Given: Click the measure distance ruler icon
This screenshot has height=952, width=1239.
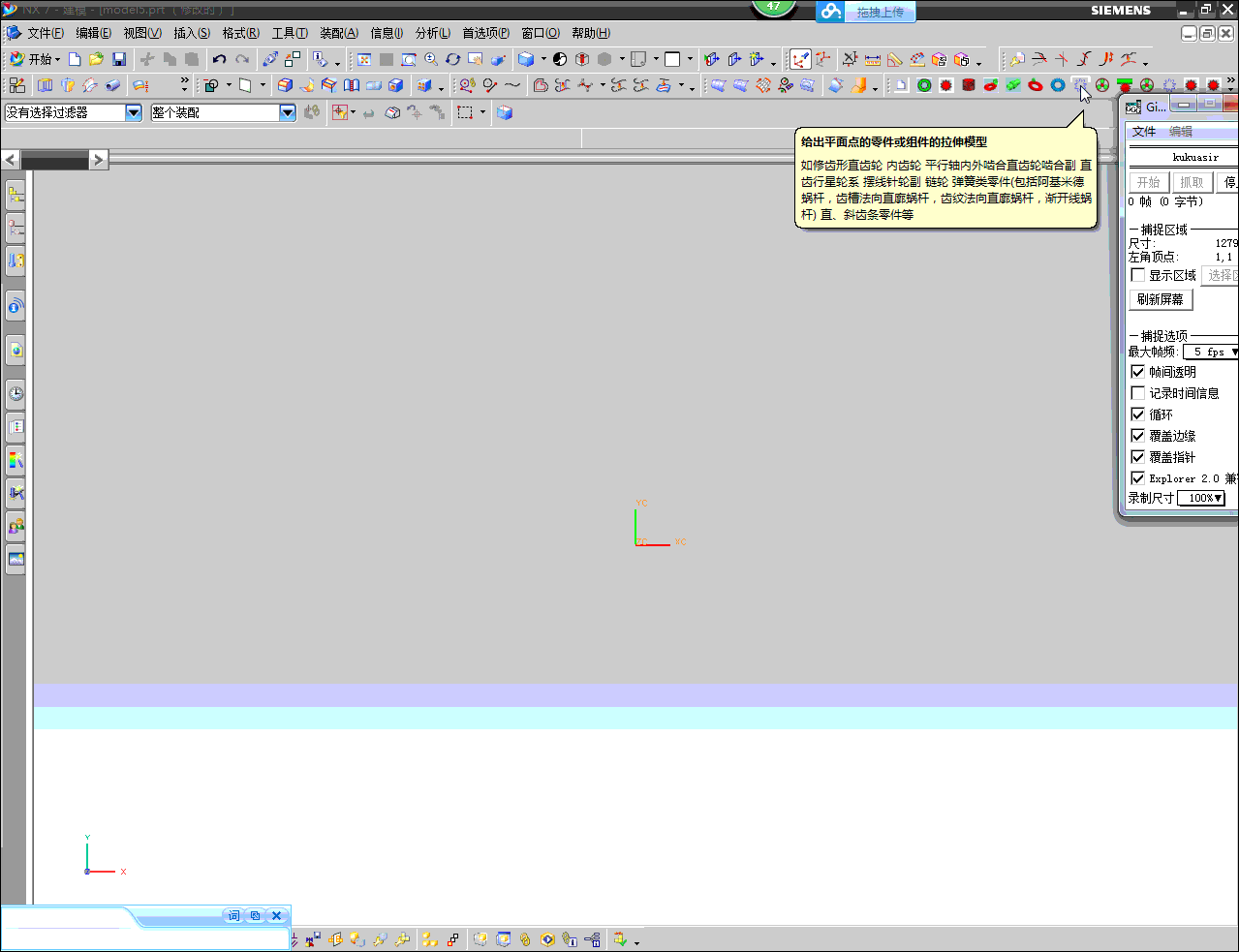Looking at the screenshot, I should (x=873, y=59).
